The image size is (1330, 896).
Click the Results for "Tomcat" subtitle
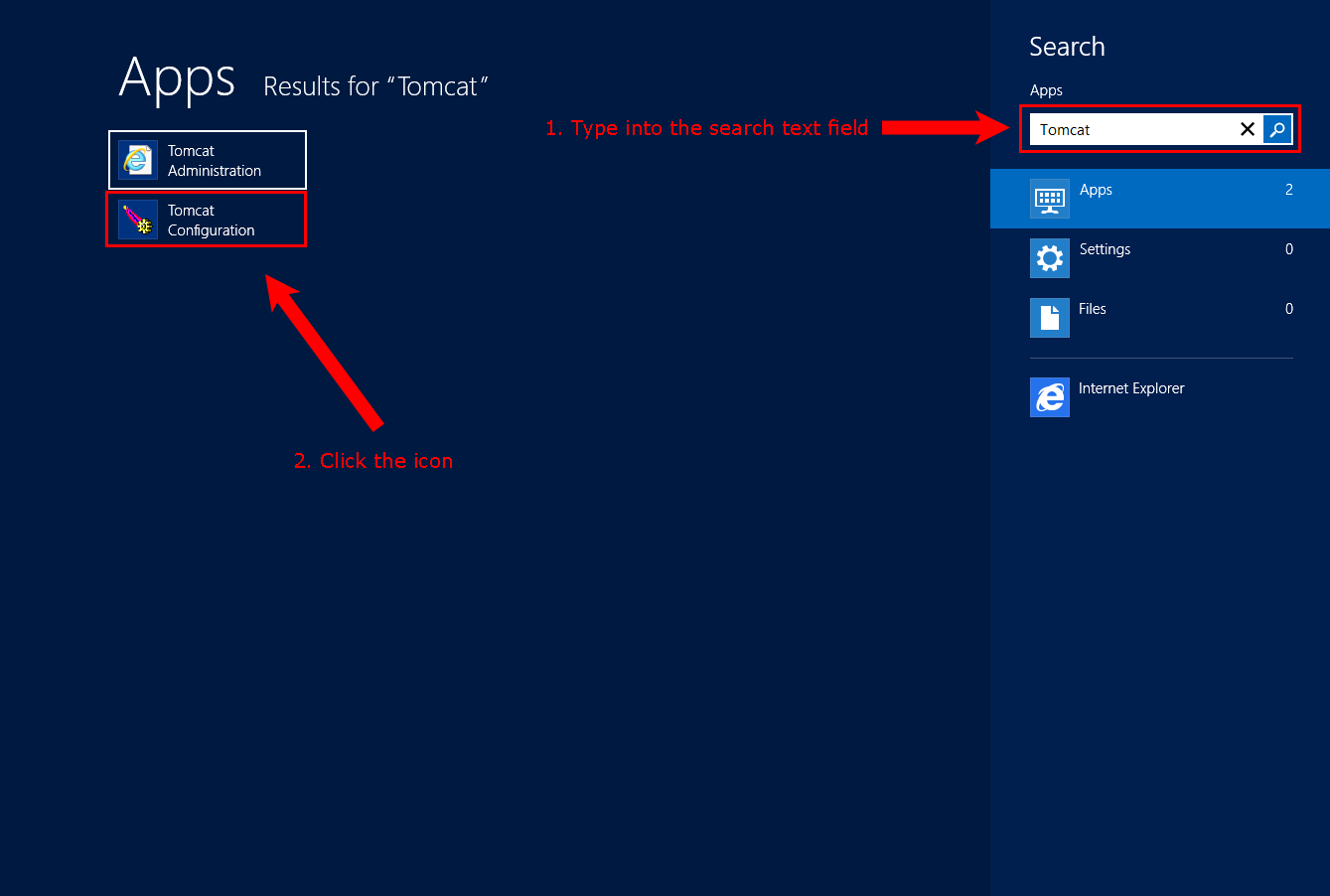pos(375,86)
